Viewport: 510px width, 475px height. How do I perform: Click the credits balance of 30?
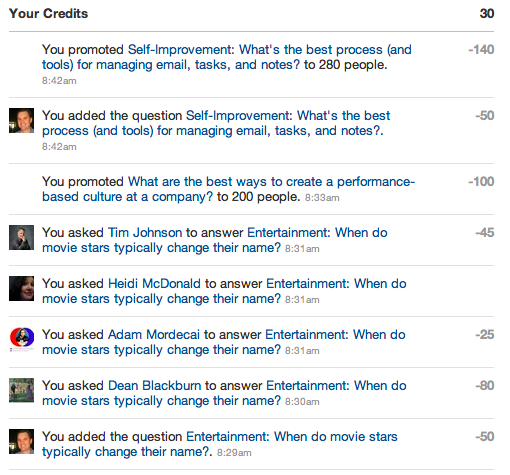pos(487,14)
